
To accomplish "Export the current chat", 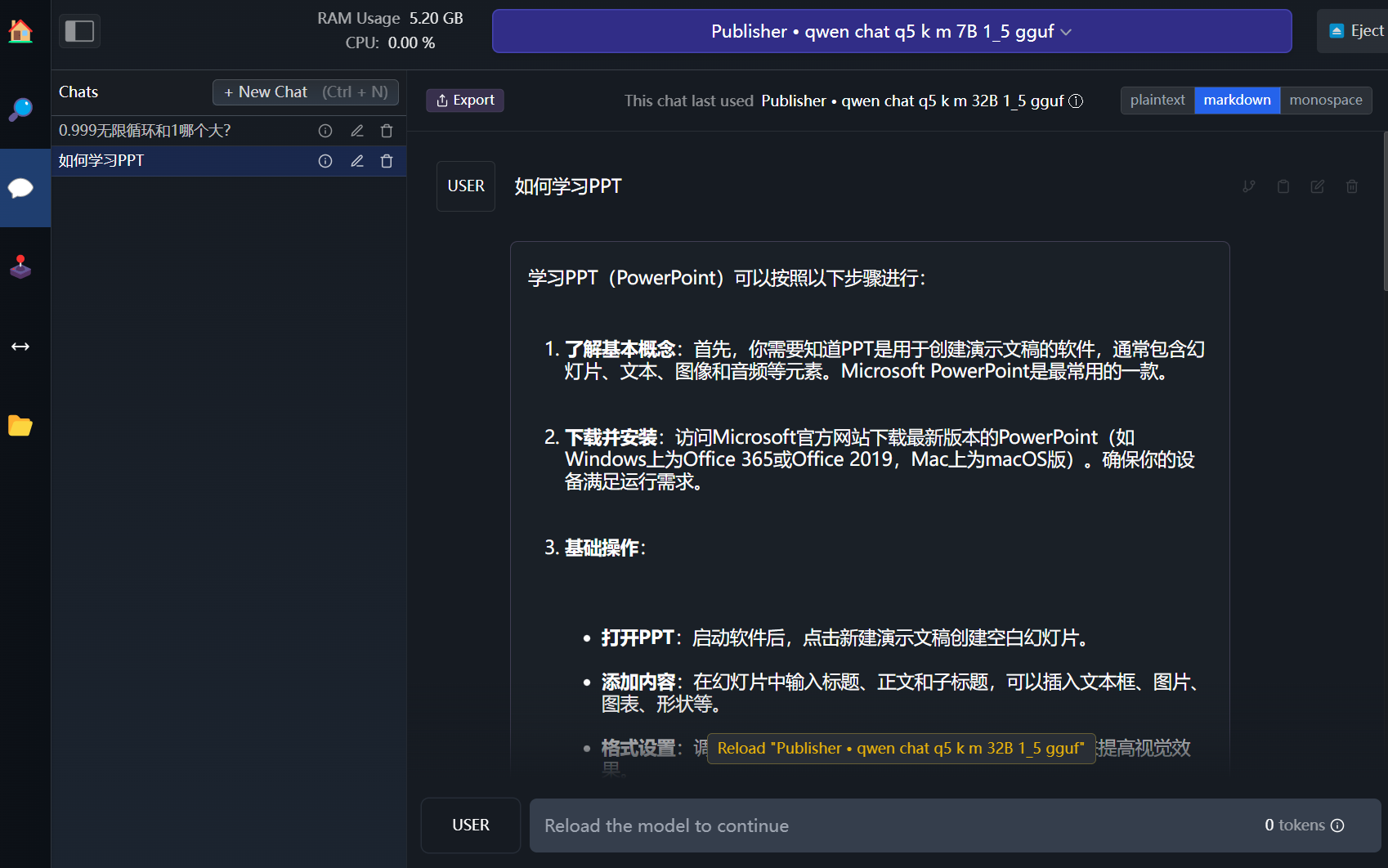I will [465, 101].
